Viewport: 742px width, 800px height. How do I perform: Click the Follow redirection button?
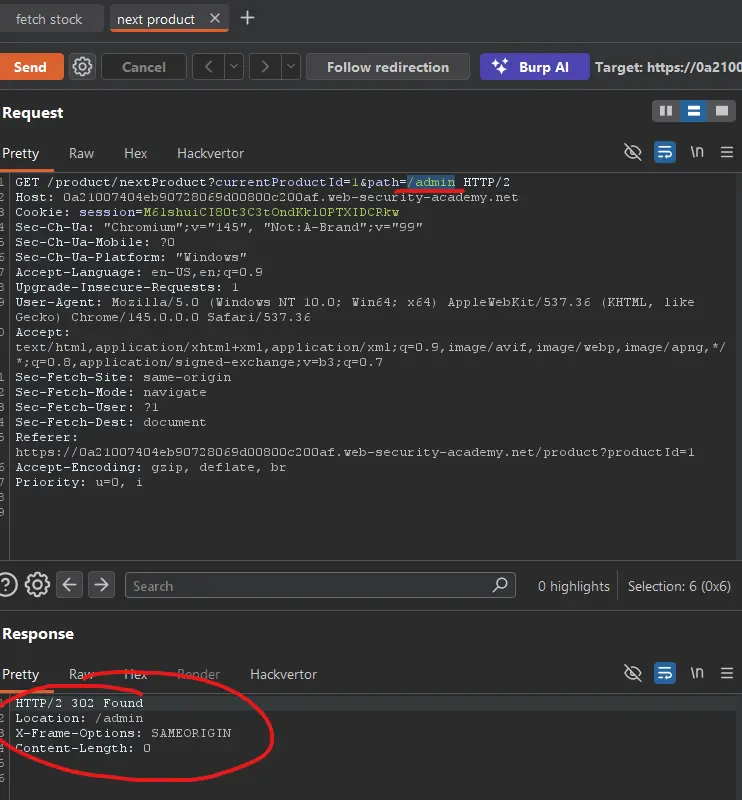pyautogui.click(x=388, y=67)
